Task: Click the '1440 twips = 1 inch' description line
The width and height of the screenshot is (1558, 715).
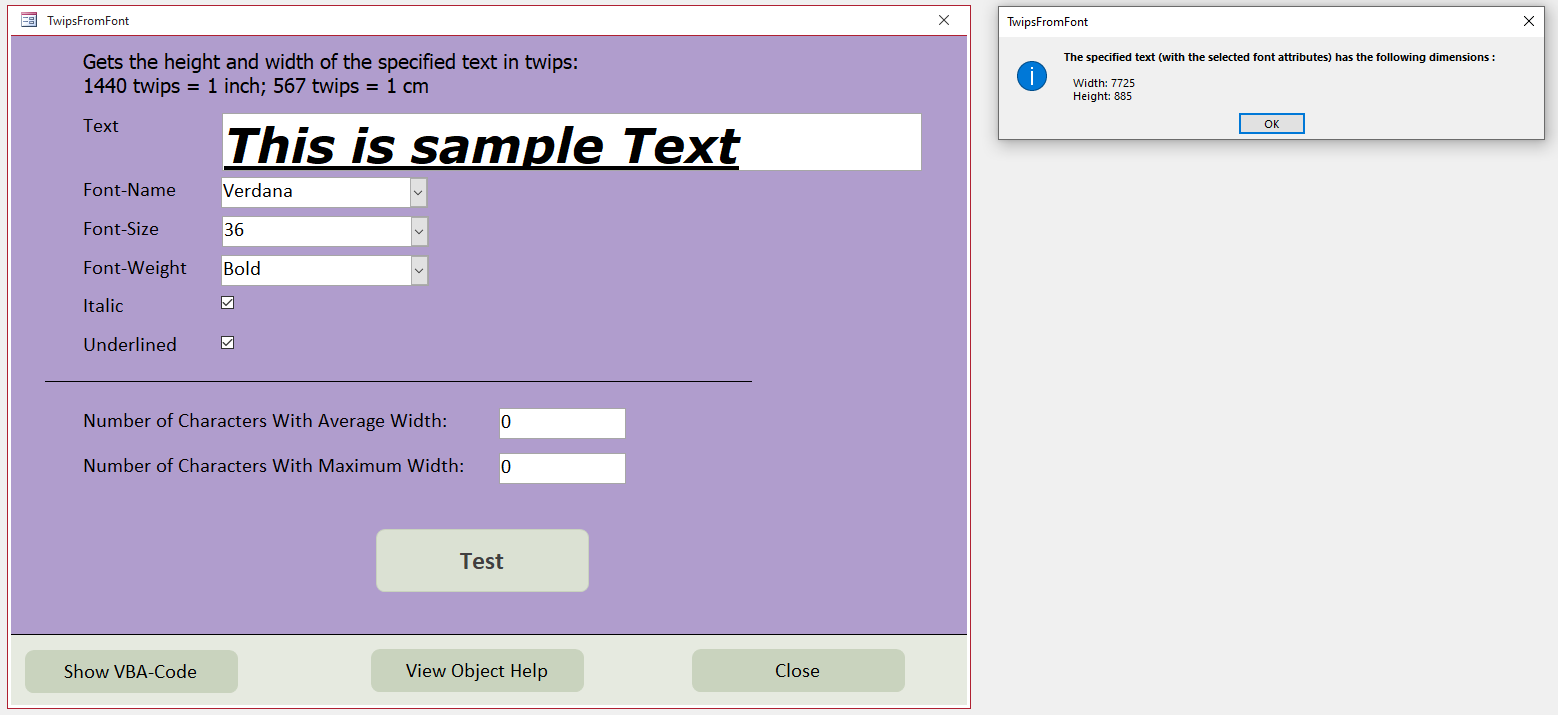Action: click(x=256, y=86)
